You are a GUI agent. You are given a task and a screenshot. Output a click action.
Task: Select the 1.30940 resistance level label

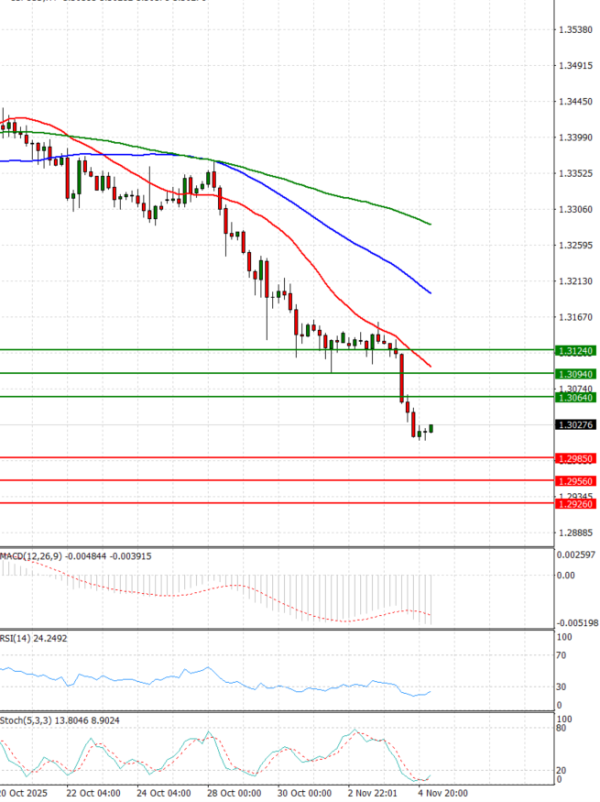pyautogui.click(x=574, y=374)
